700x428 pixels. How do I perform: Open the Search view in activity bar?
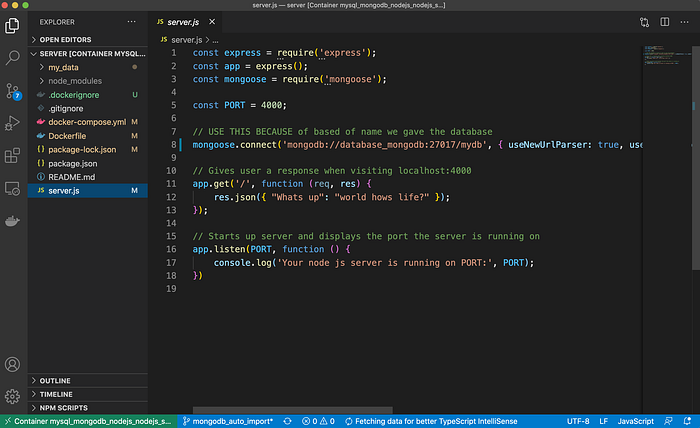click(x=13, y=58)
